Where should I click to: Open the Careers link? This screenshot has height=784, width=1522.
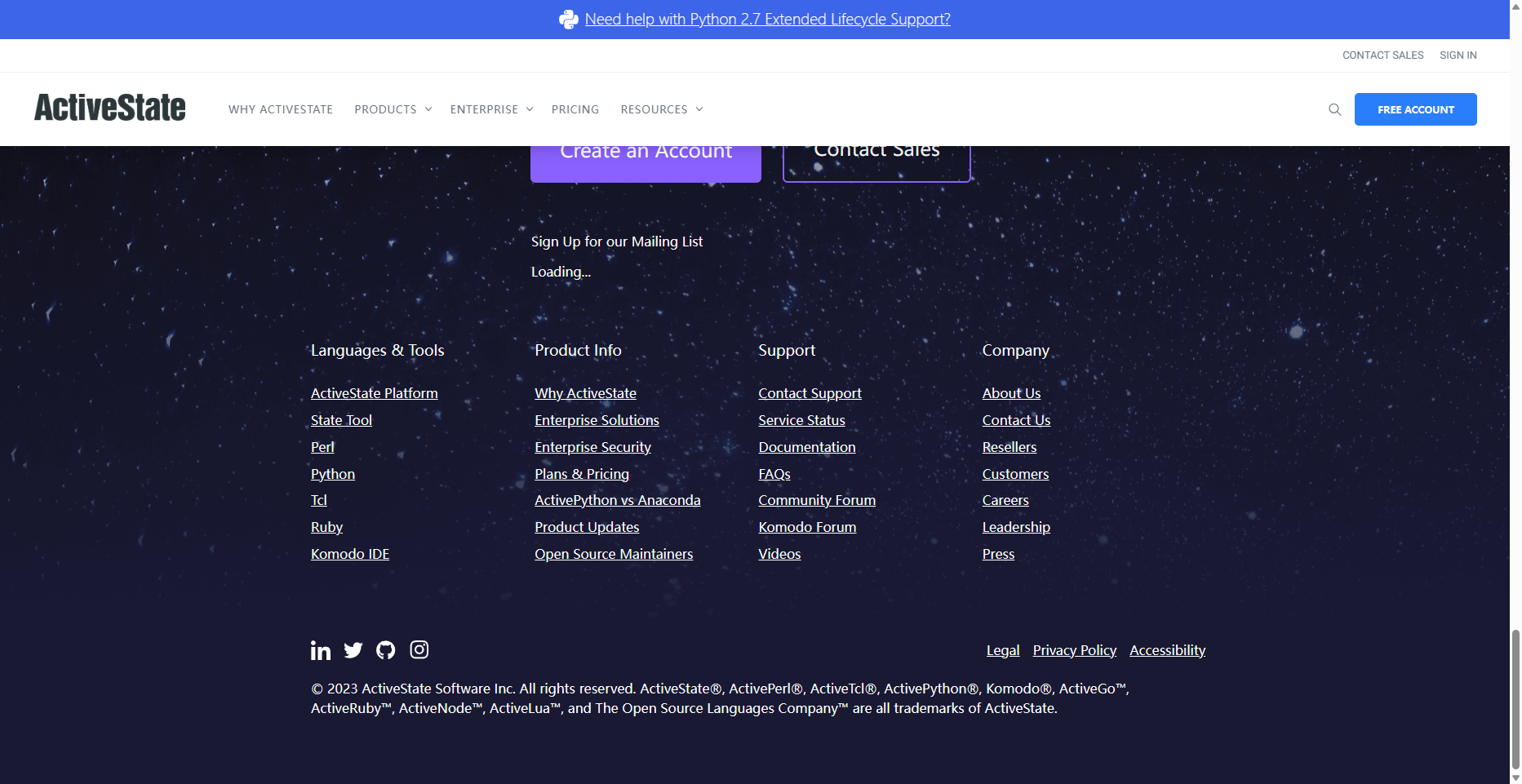click(x=1005, y=500)
